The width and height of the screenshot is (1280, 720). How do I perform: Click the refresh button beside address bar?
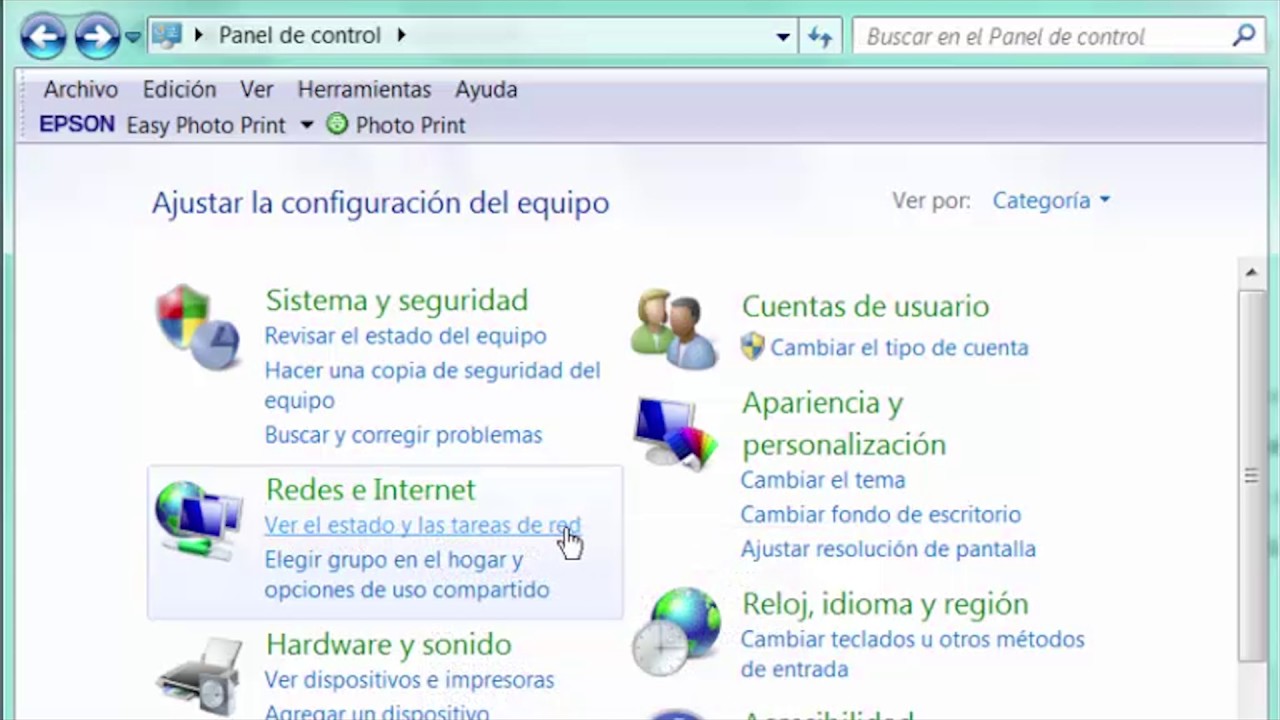(x=820, y=37)
